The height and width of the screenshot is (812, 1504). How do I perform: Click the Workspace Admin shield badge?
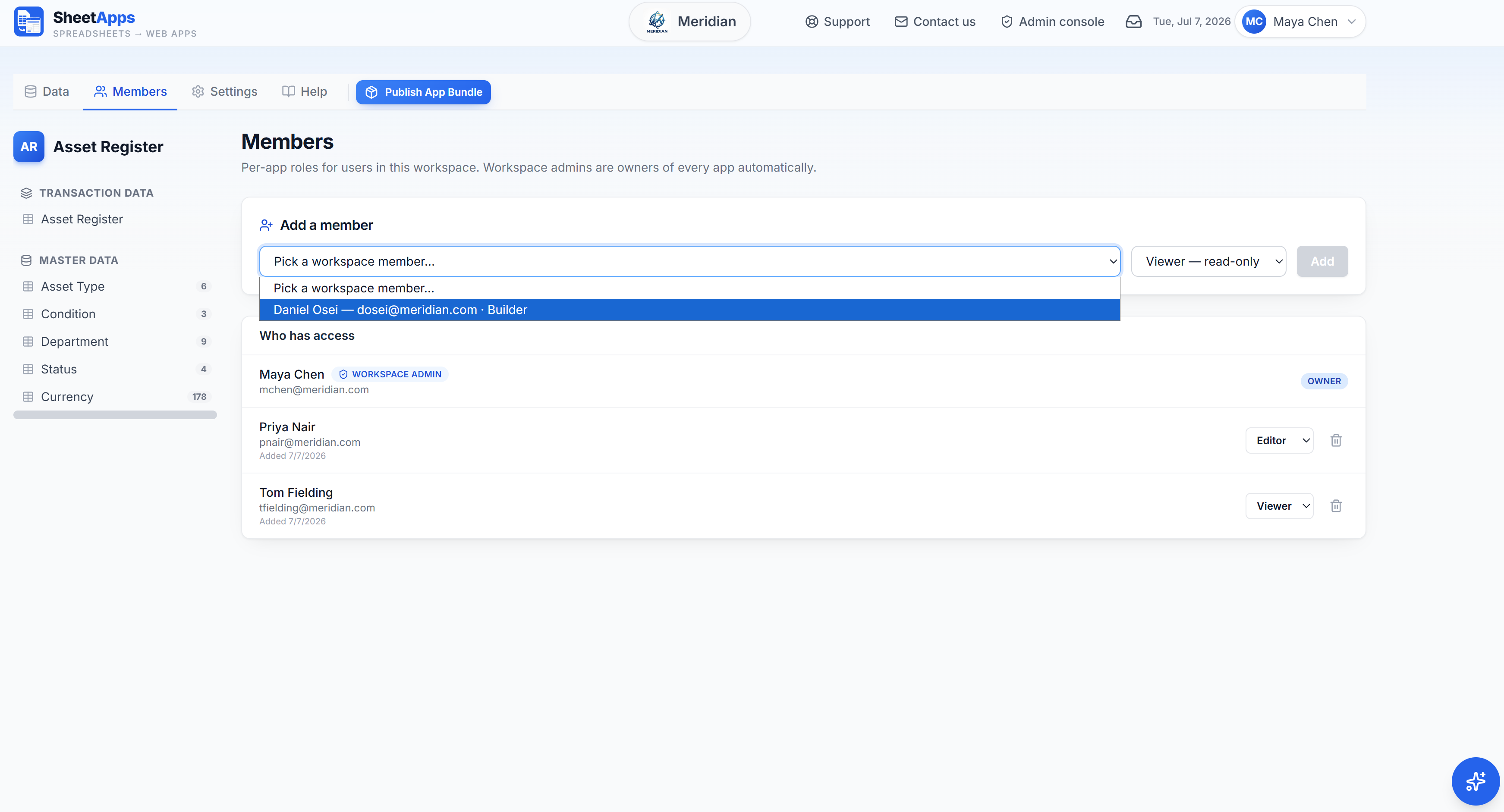pos(390,374)
